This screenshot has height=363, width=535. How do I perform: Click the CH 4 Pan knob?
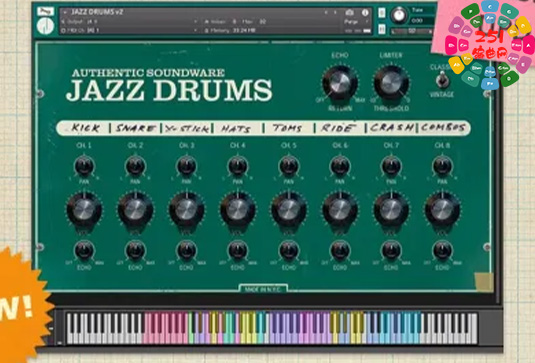tap(238, 166)
